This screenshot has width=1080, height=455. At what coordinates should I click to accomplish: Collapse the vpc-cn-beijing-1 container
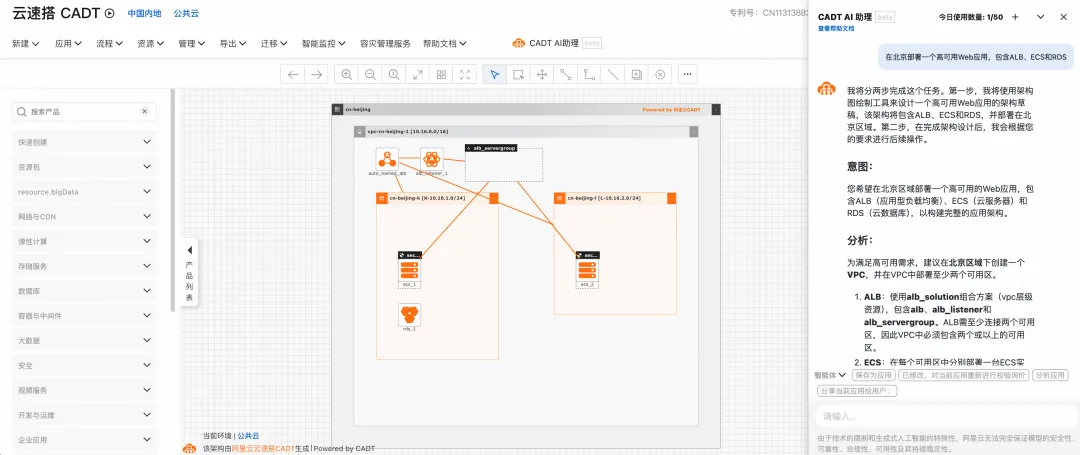point(694,131)
